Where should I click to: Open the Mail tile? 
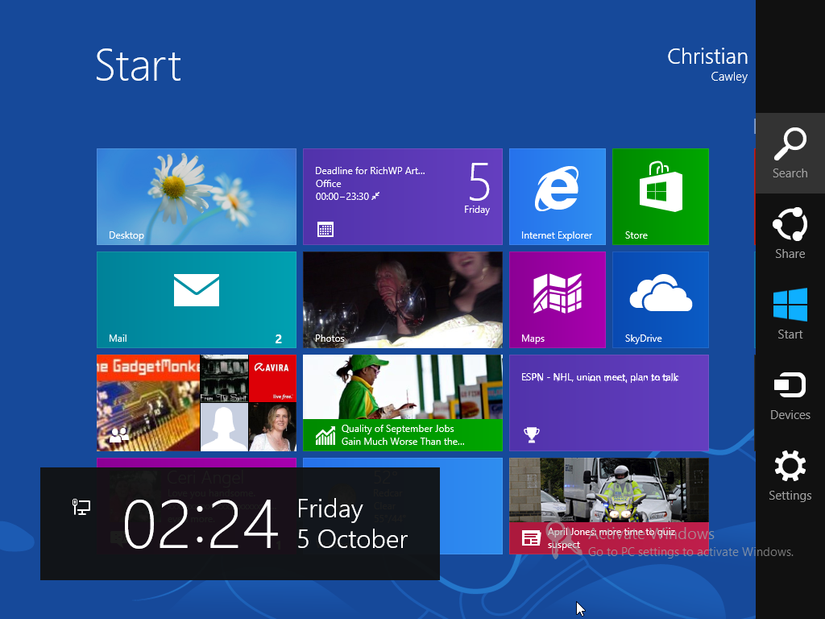196,299
